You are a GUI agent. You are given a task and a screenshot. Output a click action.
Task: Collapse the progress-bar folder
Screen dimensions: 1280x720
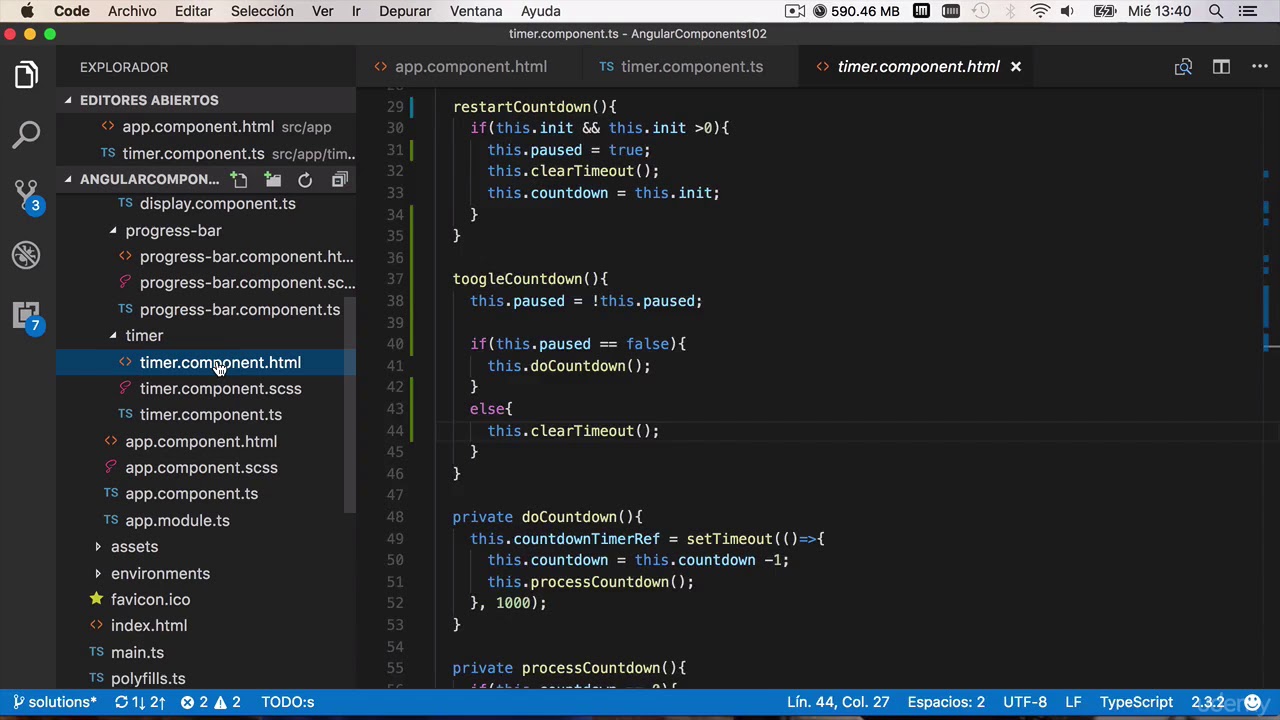(173, 230)
